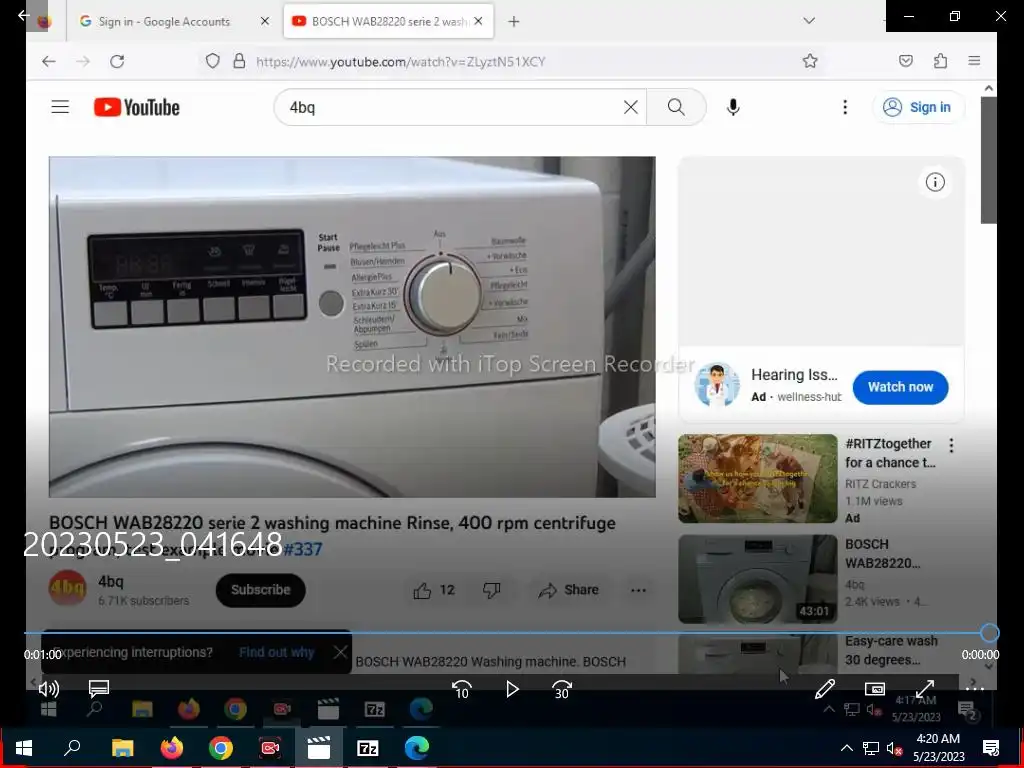Dismiss the Experiencing interruptions notice
Image resolution: width=1024 pixels, height=768 pixels.
point(340,652)
